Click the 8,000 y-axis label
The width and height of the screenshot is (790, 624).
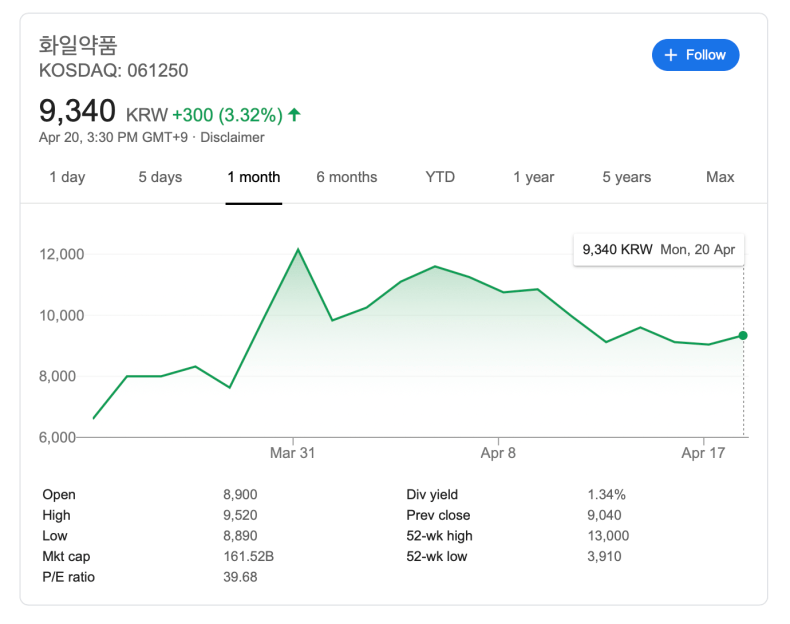tap(57, 376)
